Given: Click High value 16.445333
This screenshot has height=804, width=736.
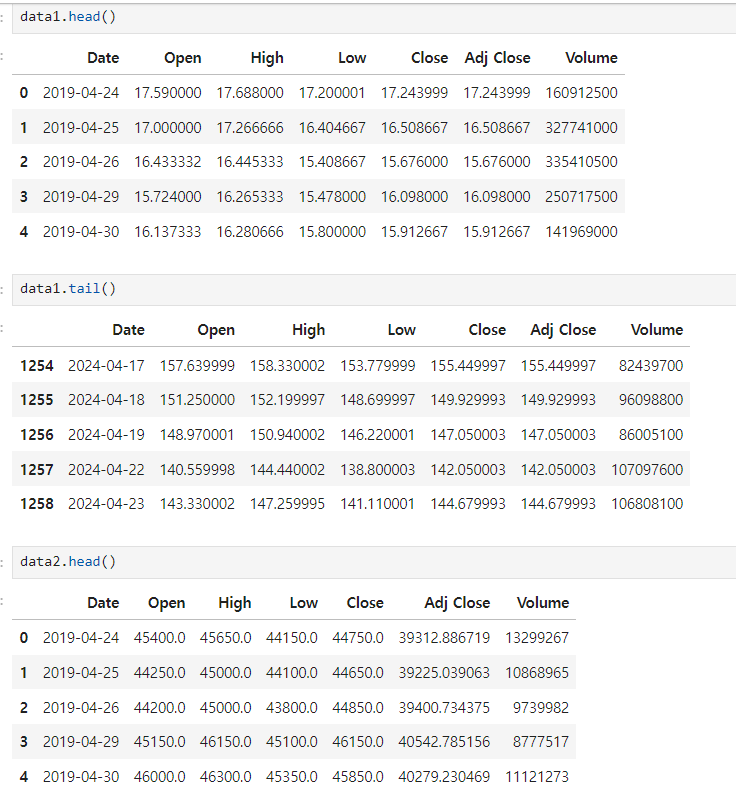Looking at the screenshot, I should 250,162.
